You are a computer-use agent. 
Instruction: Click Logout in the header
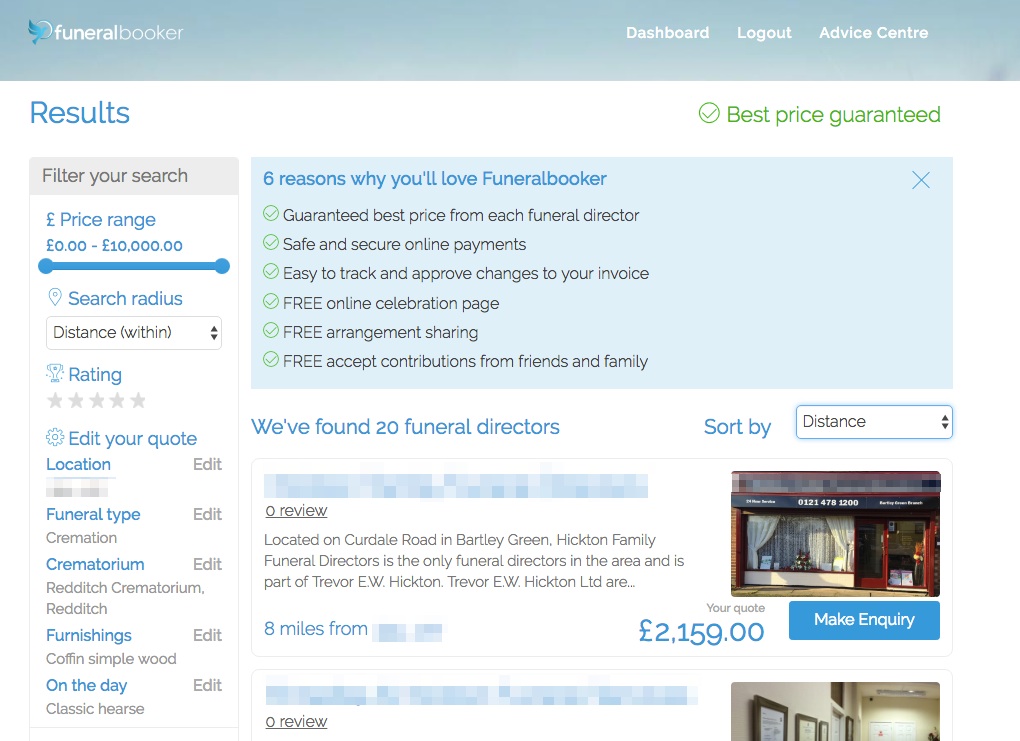764,33
